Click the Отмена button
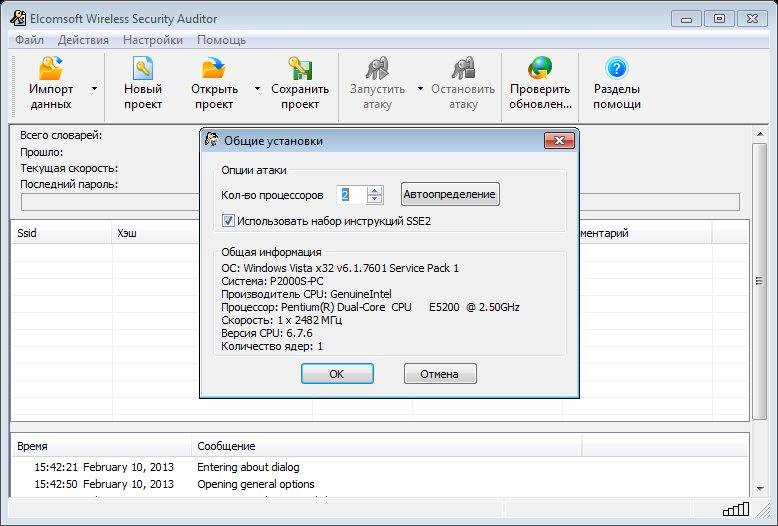Screen dimensions: 778x526 [x=440, y=374]
